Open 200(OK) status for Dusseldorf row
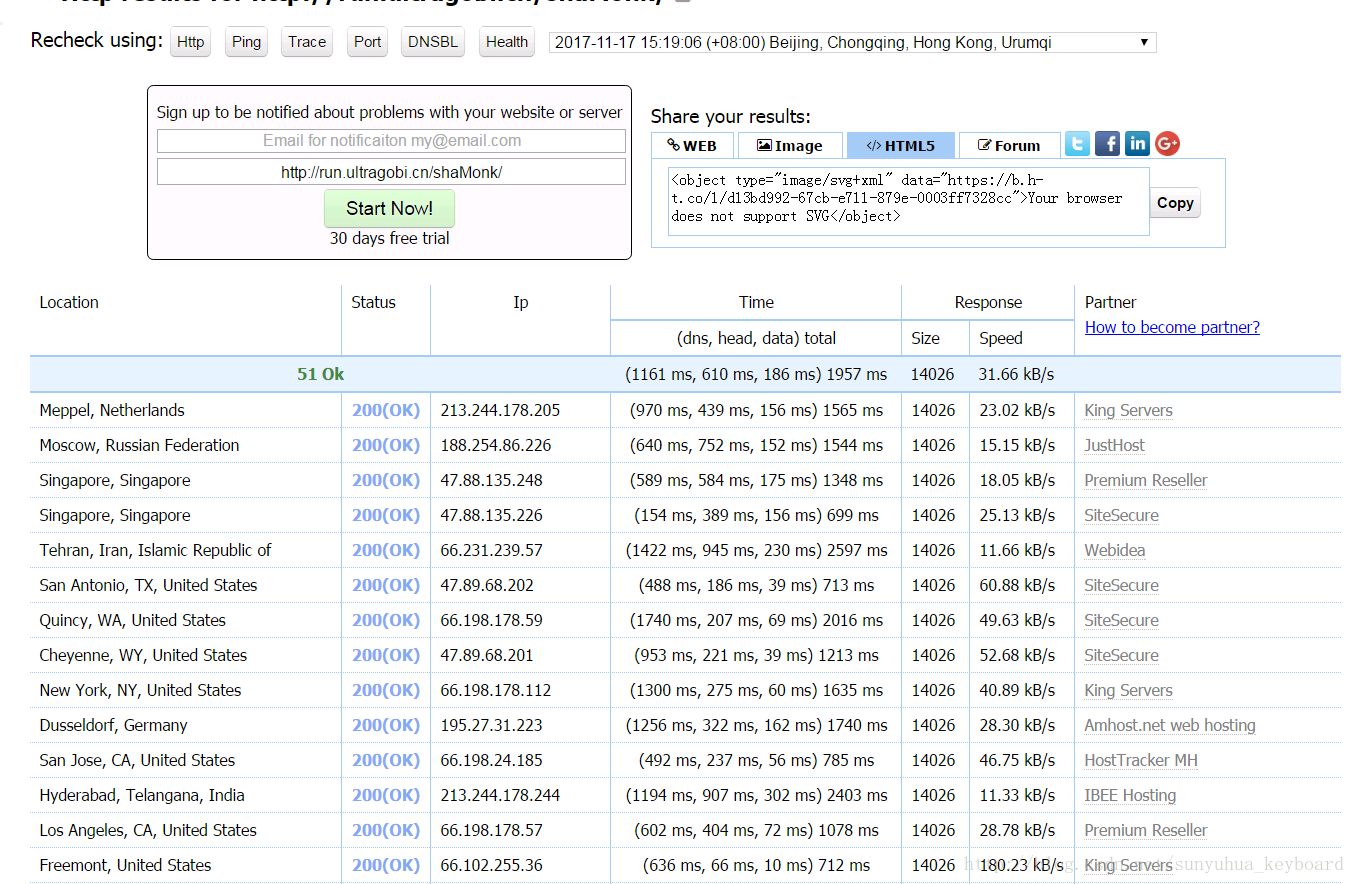 [x=386, y=725]
